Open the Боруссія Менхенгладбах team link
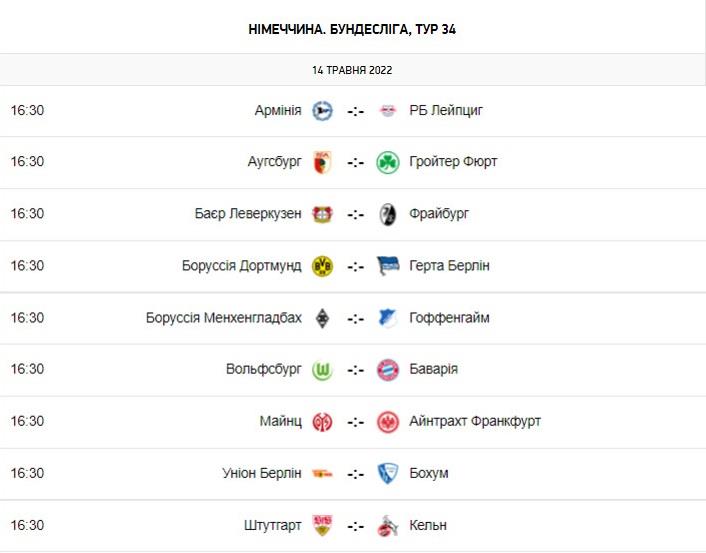706x553 pixels. click(223, 318)
